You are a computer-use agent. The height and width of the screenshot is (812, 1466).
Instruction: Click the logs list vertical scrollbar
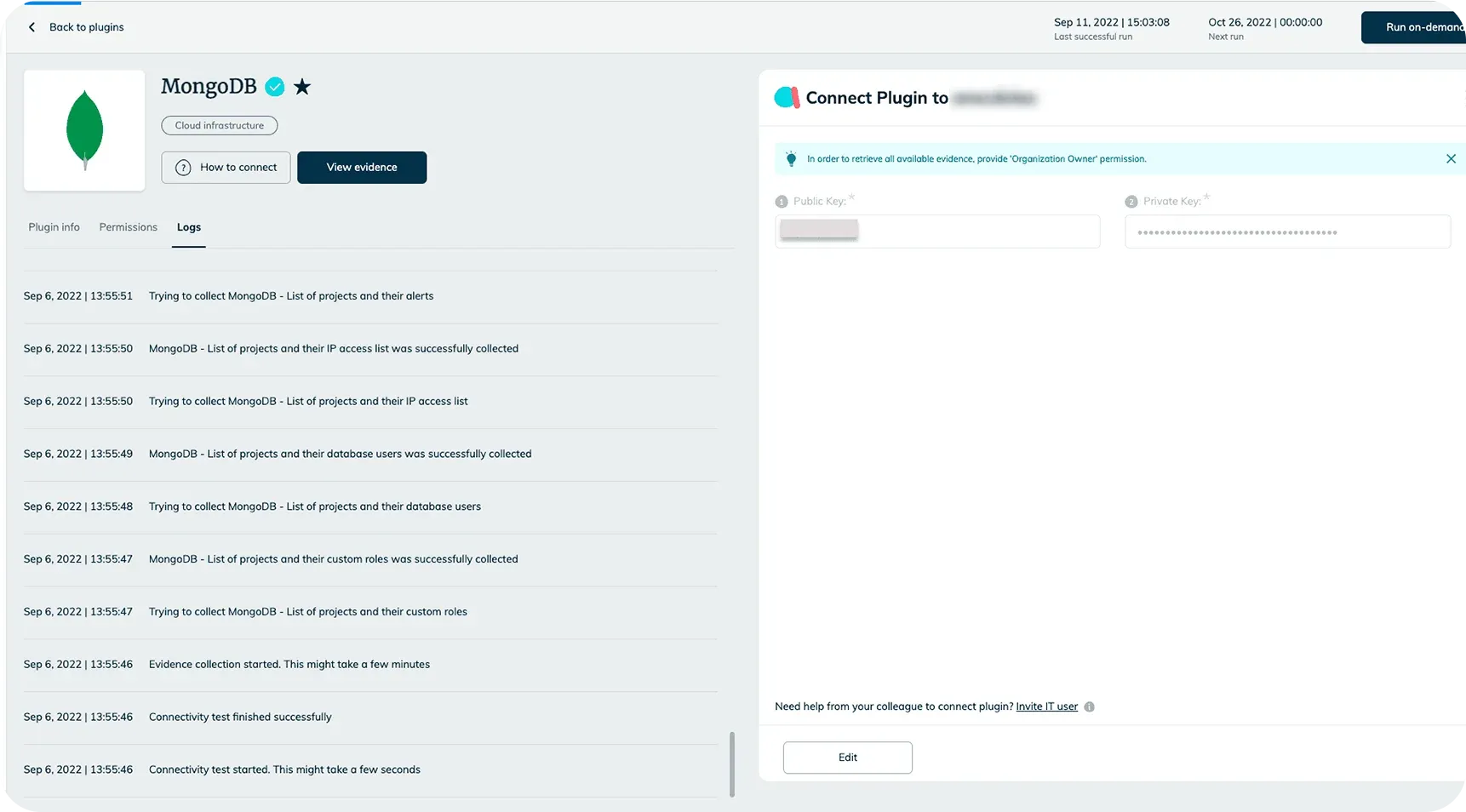[x=731, y=763]
